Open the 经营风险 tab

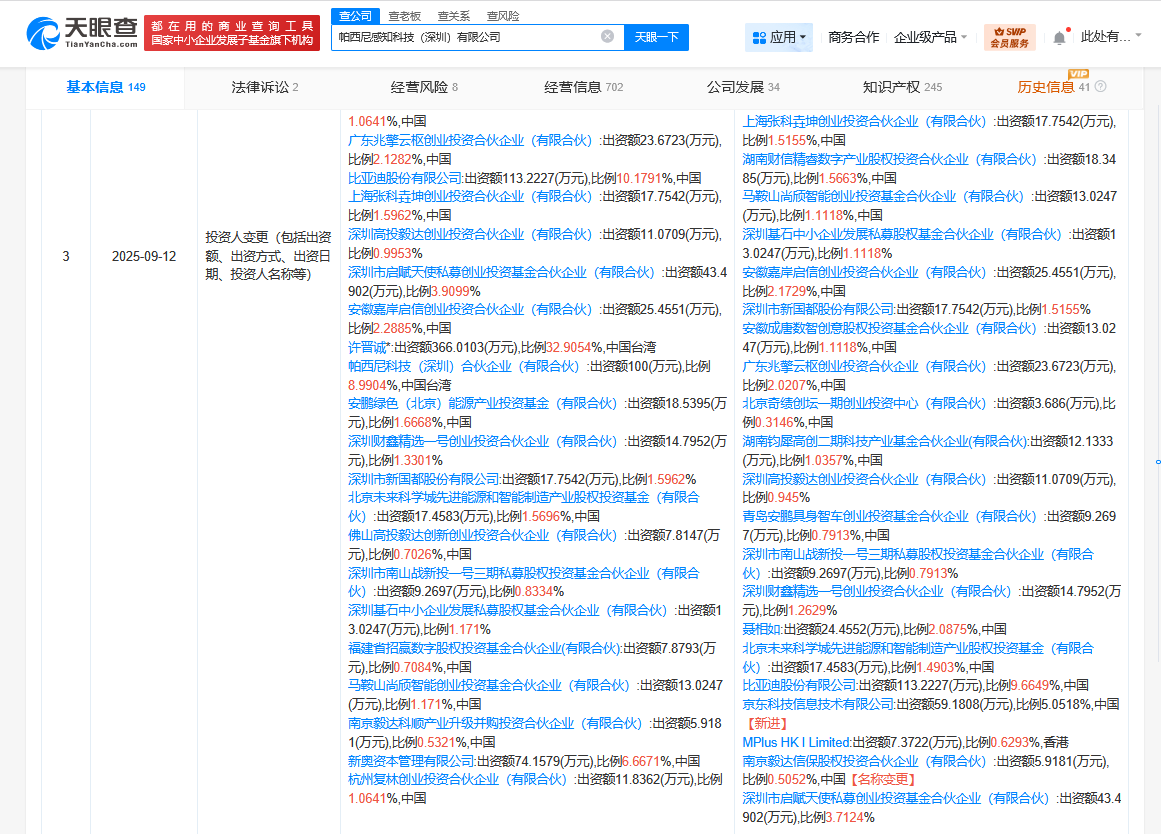(417, 87)
